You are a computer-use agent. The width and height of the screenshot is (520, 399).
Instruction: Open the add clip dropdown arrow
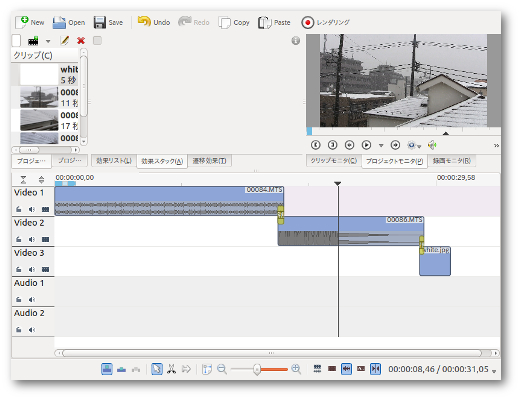(x=48, y=41)
